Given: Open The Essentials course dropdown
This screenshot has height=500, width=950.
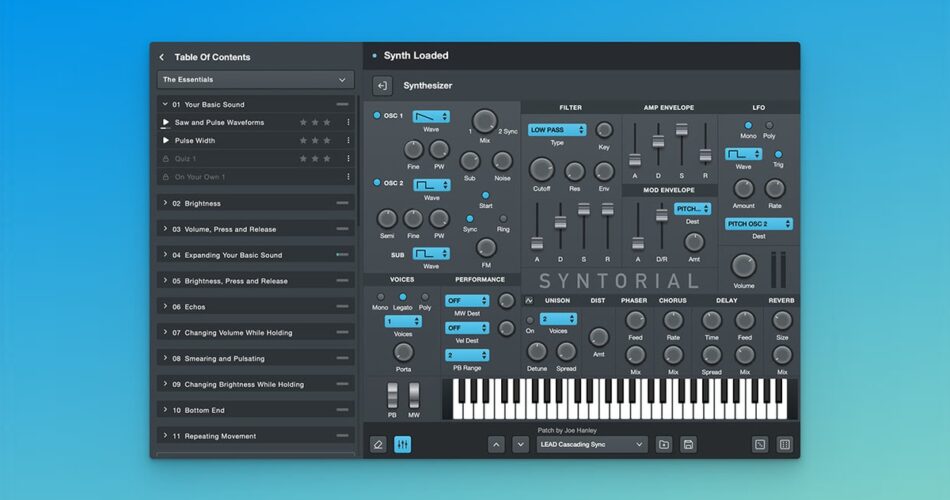Looking at the screenshot, I should coord(256,79).
